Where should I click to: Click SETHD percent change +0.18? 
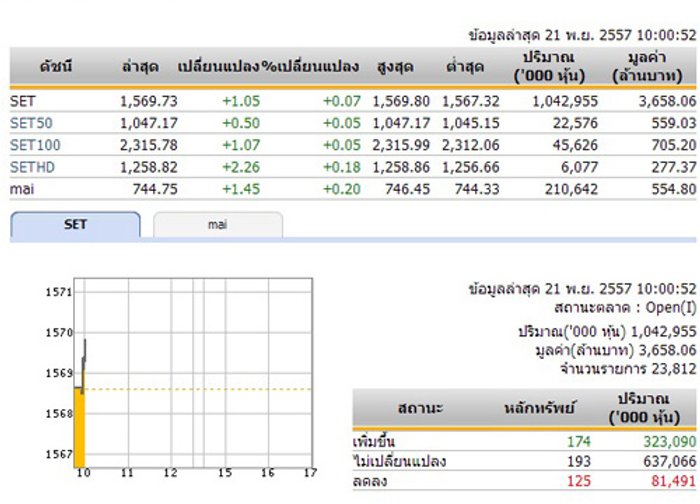[342, 167]
